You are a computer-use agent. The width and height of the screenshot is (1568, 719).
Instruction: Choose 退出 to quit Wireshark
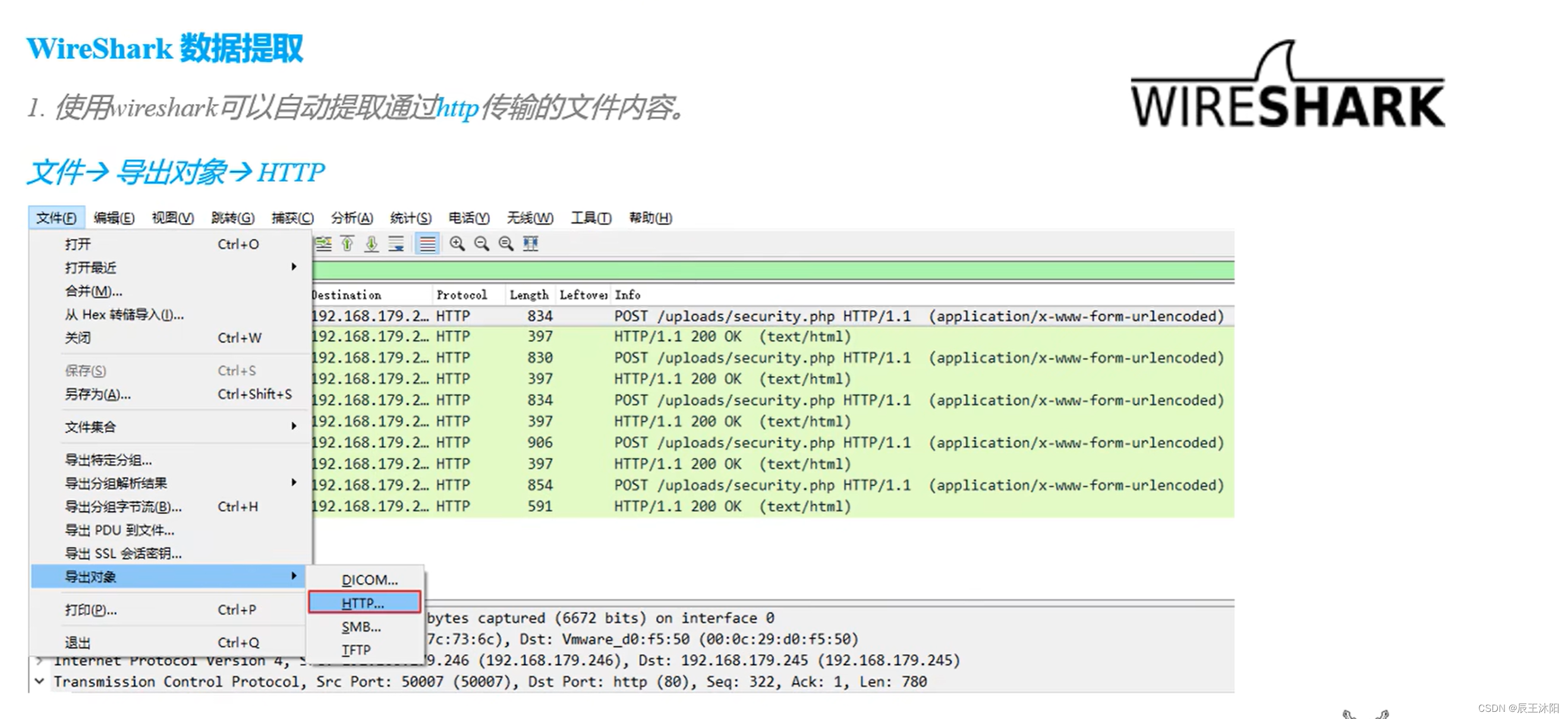(169, 643)
